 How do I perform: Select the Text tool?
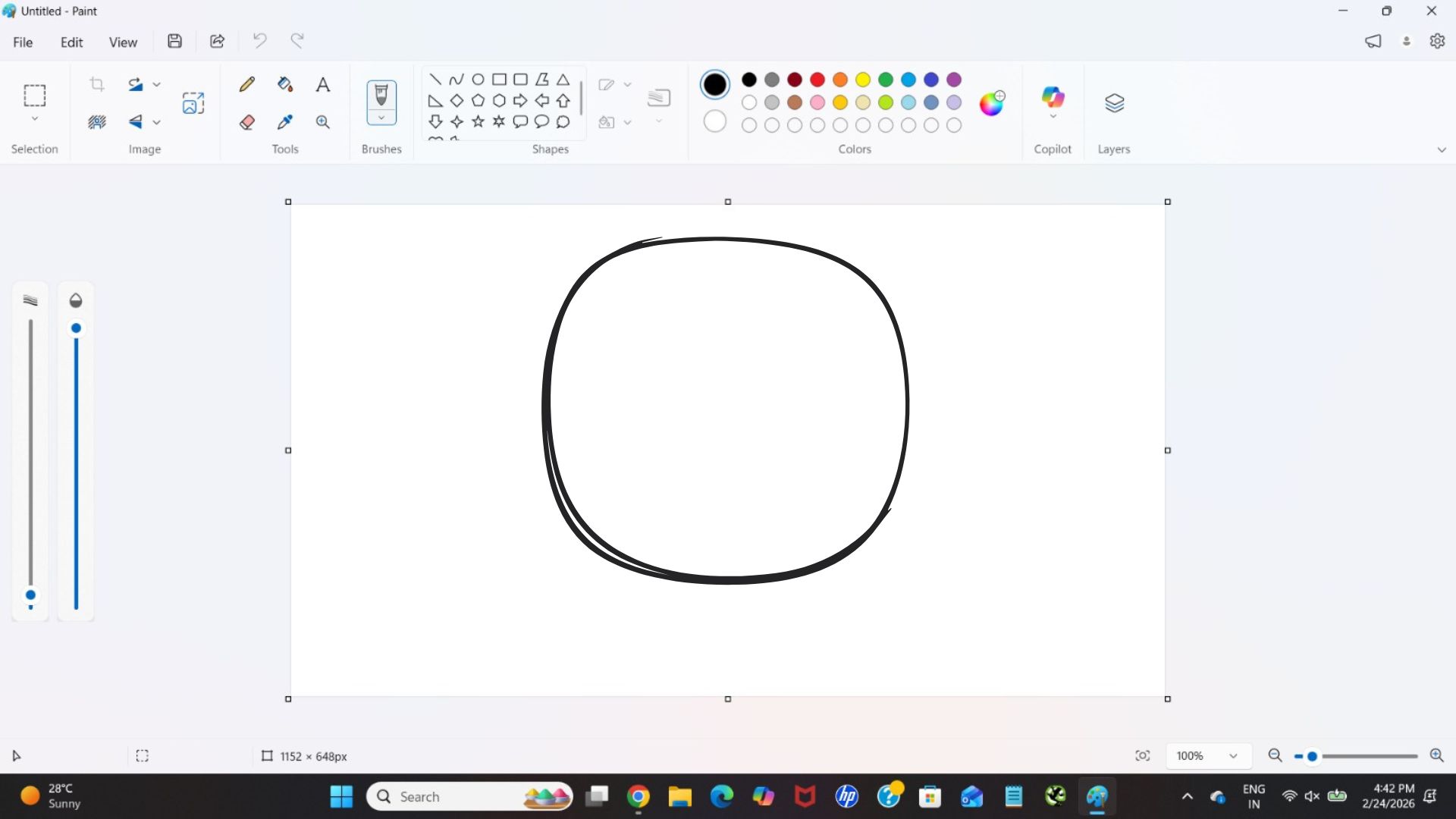[322, 84]
